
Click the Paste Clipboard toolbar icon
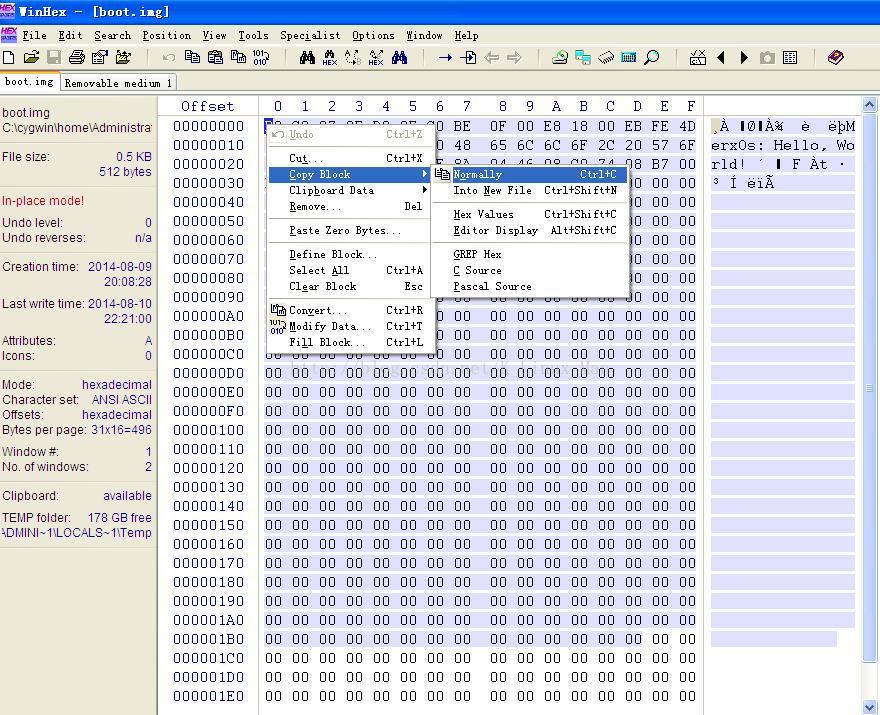pos(216,57)
